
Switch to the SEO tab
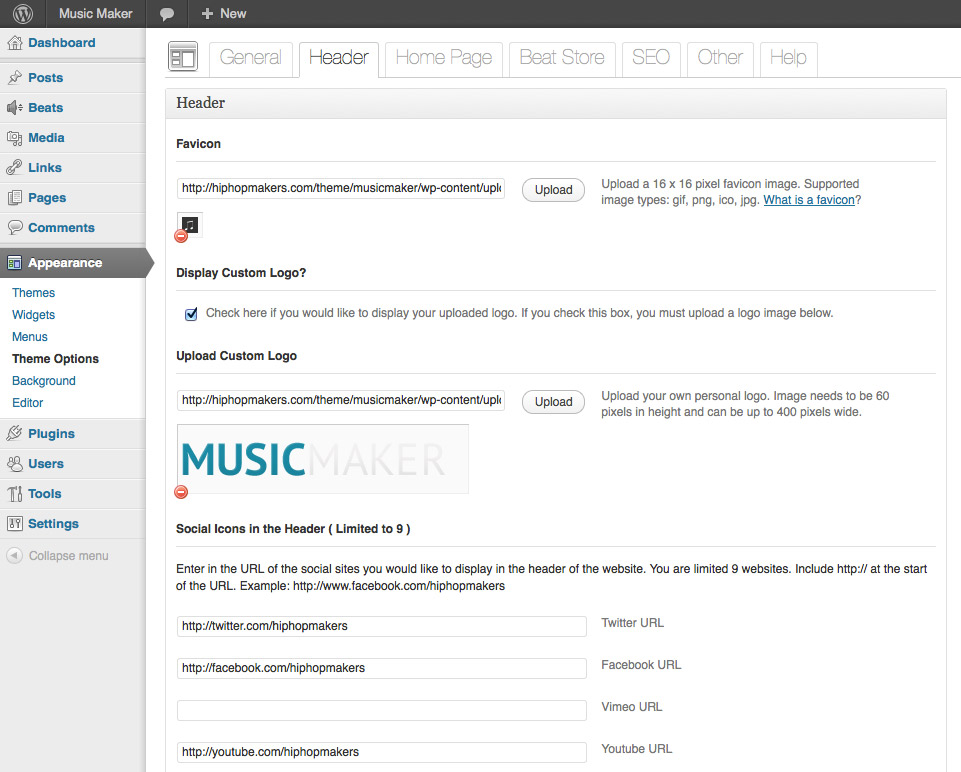(650, 58)
